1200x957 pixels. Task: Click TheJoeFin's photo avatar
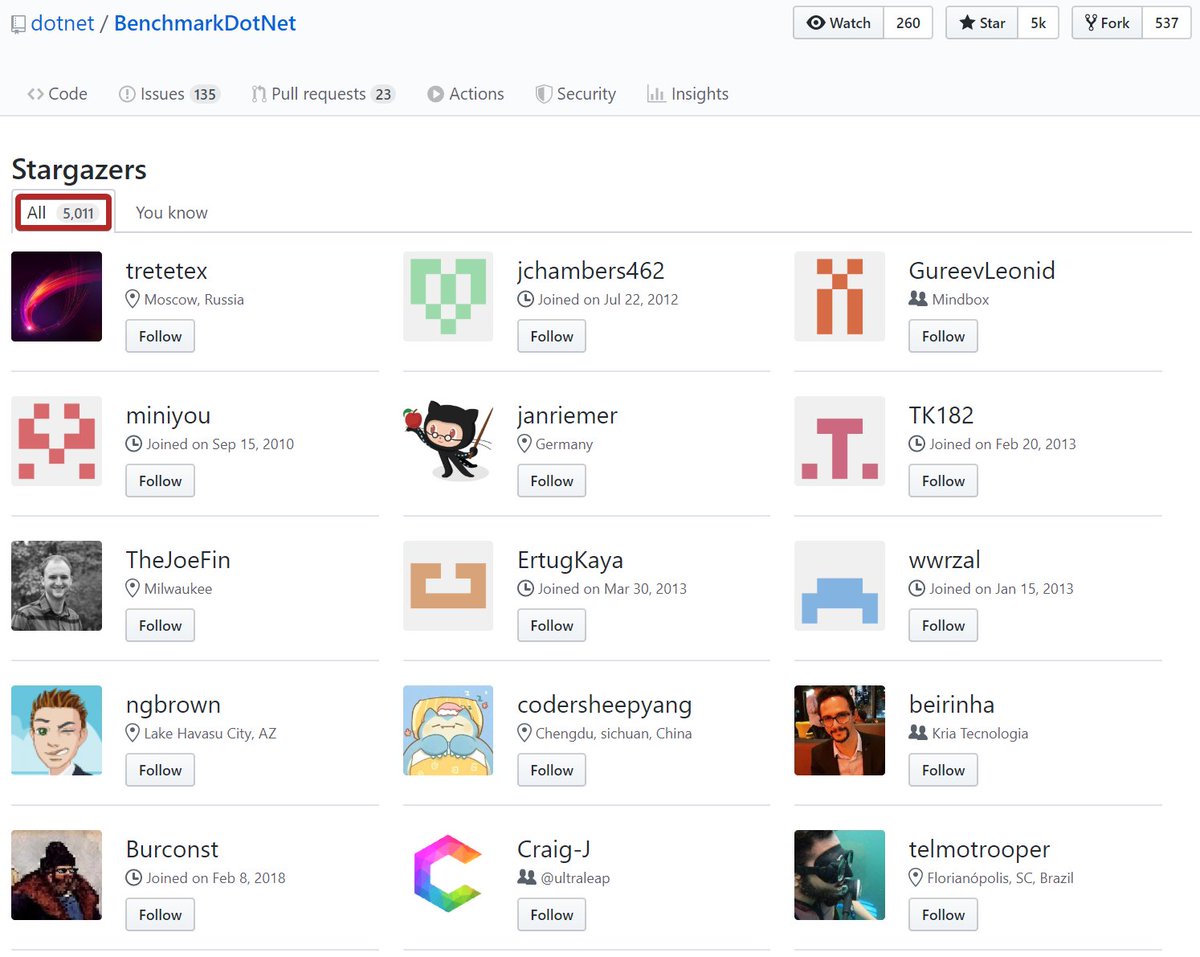click(x=57, y=586)
